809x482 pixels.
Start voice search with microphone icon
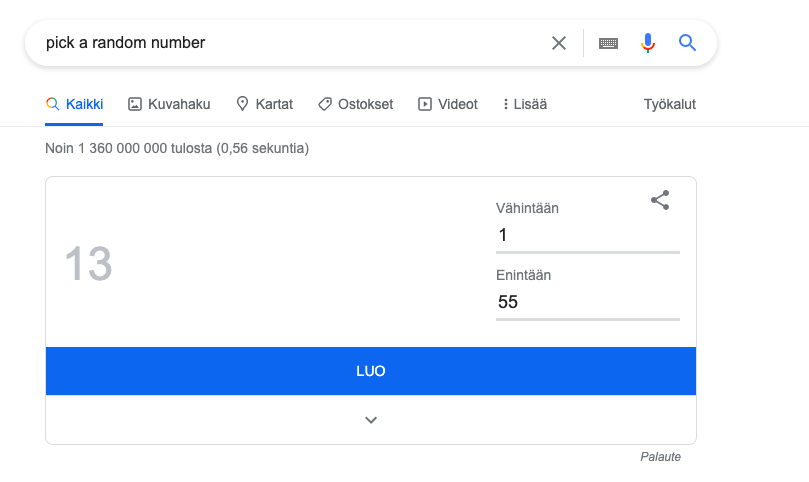pos(648,43)
